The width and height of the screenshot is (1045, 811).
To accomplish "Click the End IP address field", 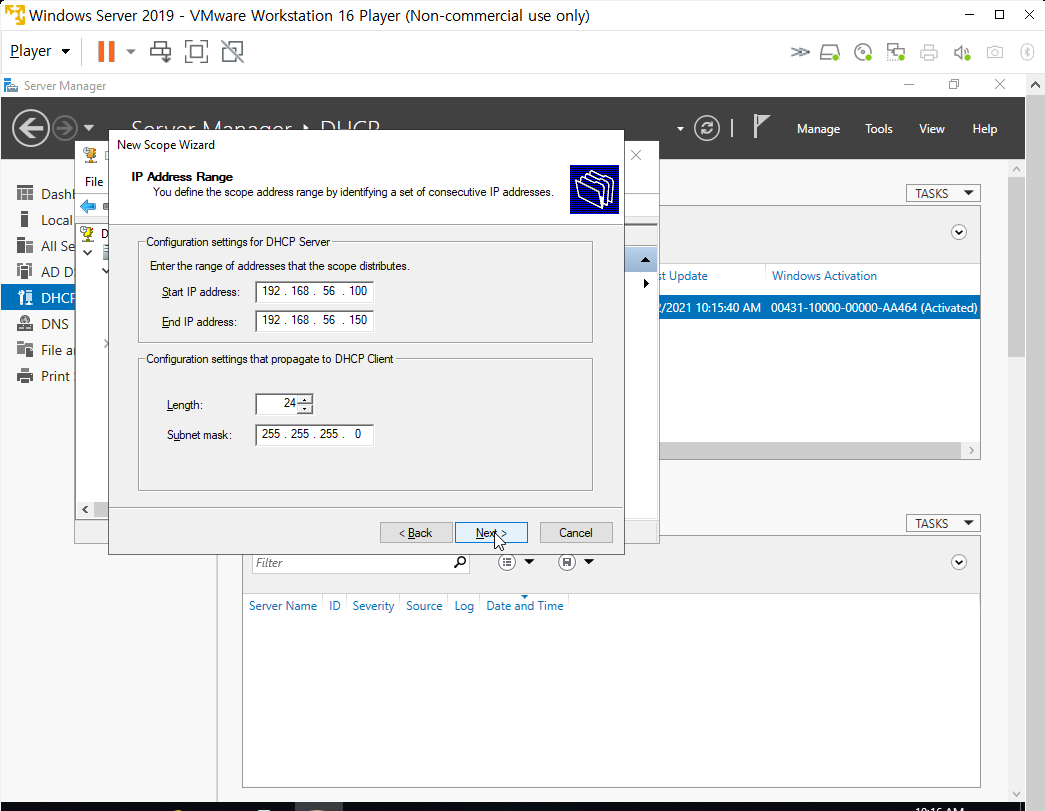I will pyautogui.click(x=314, y=321).
